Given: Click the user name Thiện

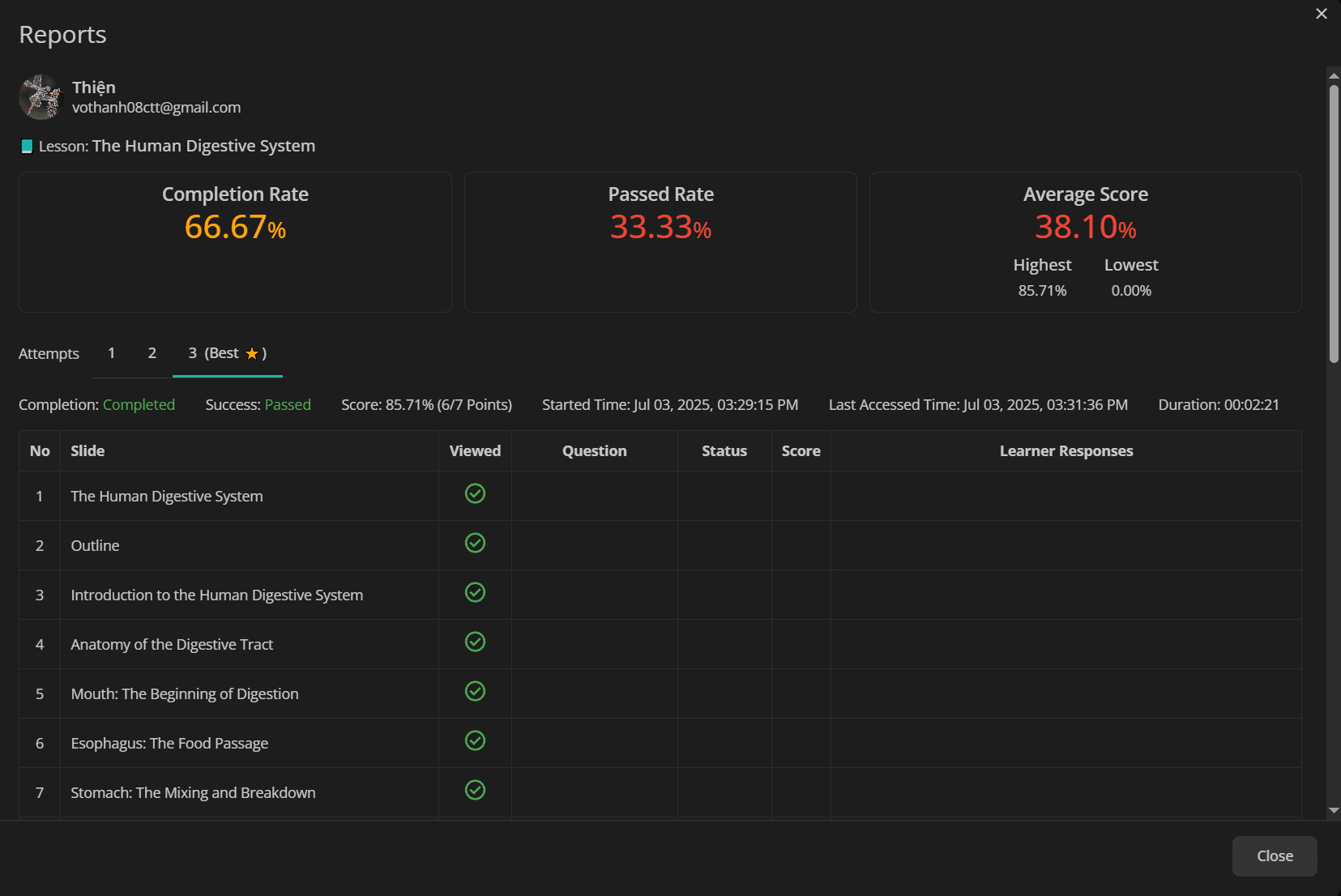Looking at the screenshot, I should tap(94, 87).
